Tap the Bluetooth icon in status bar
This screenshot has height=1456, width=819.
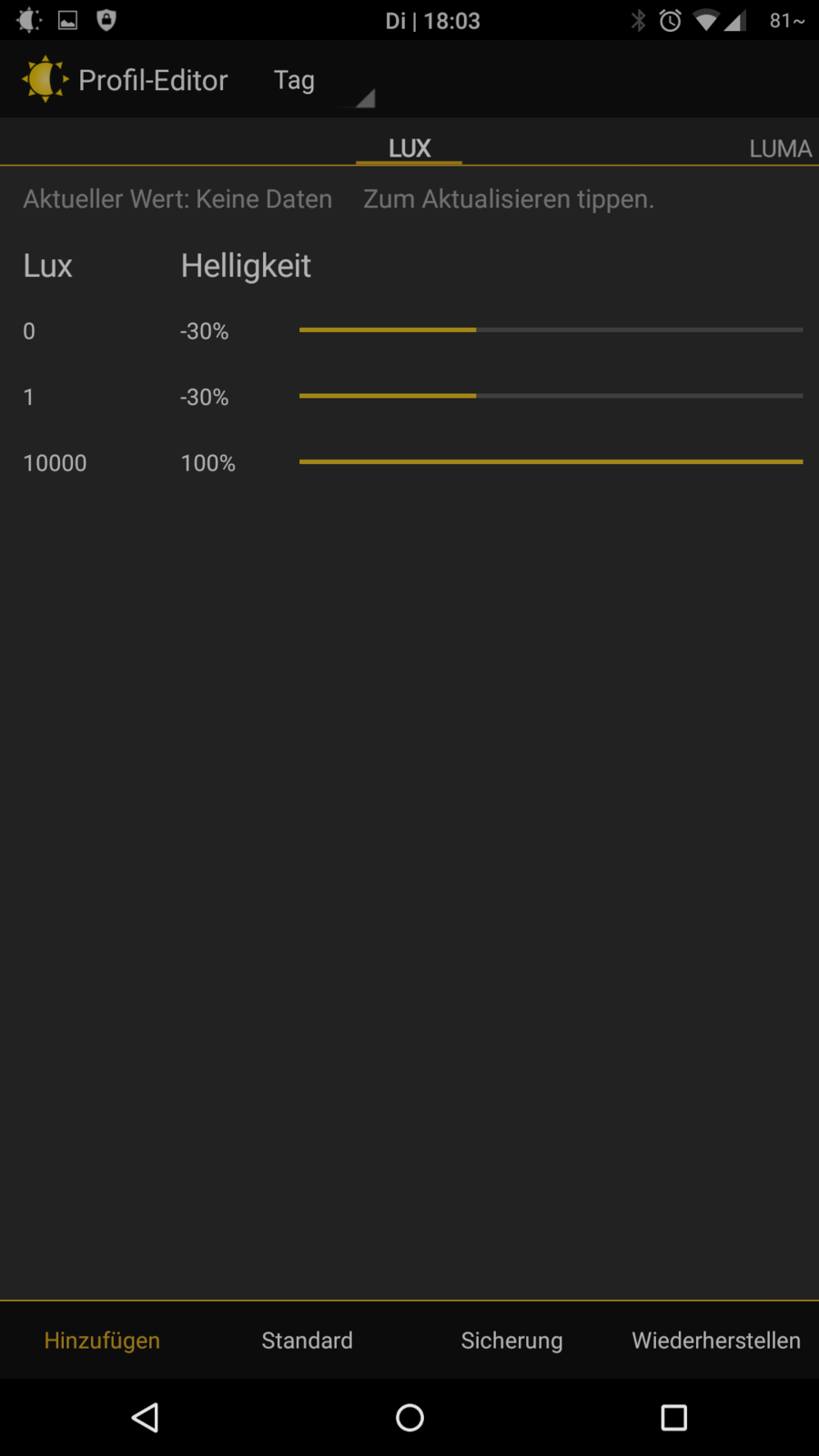639,20
